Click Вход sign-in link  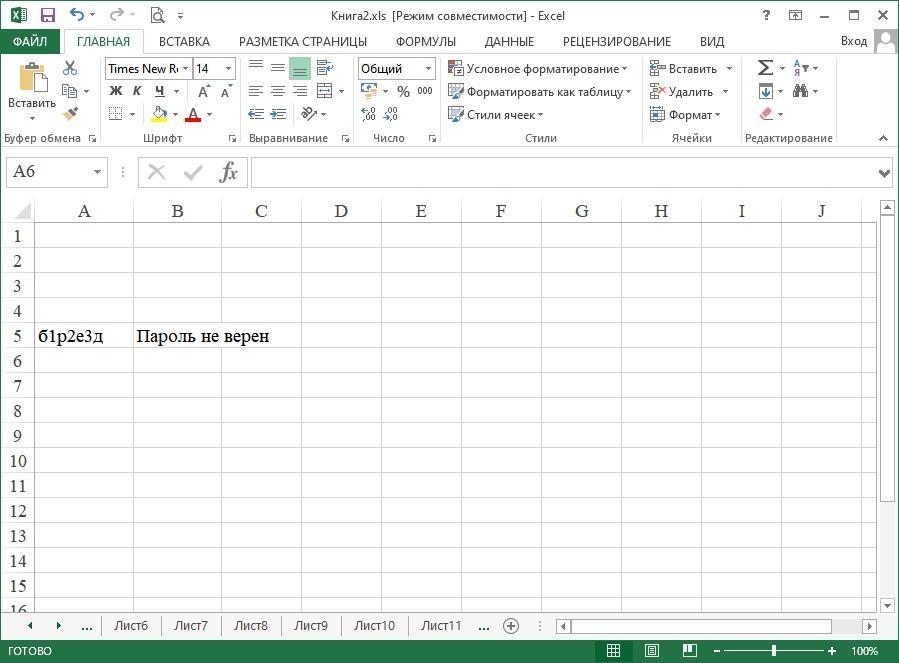(854, 41)
